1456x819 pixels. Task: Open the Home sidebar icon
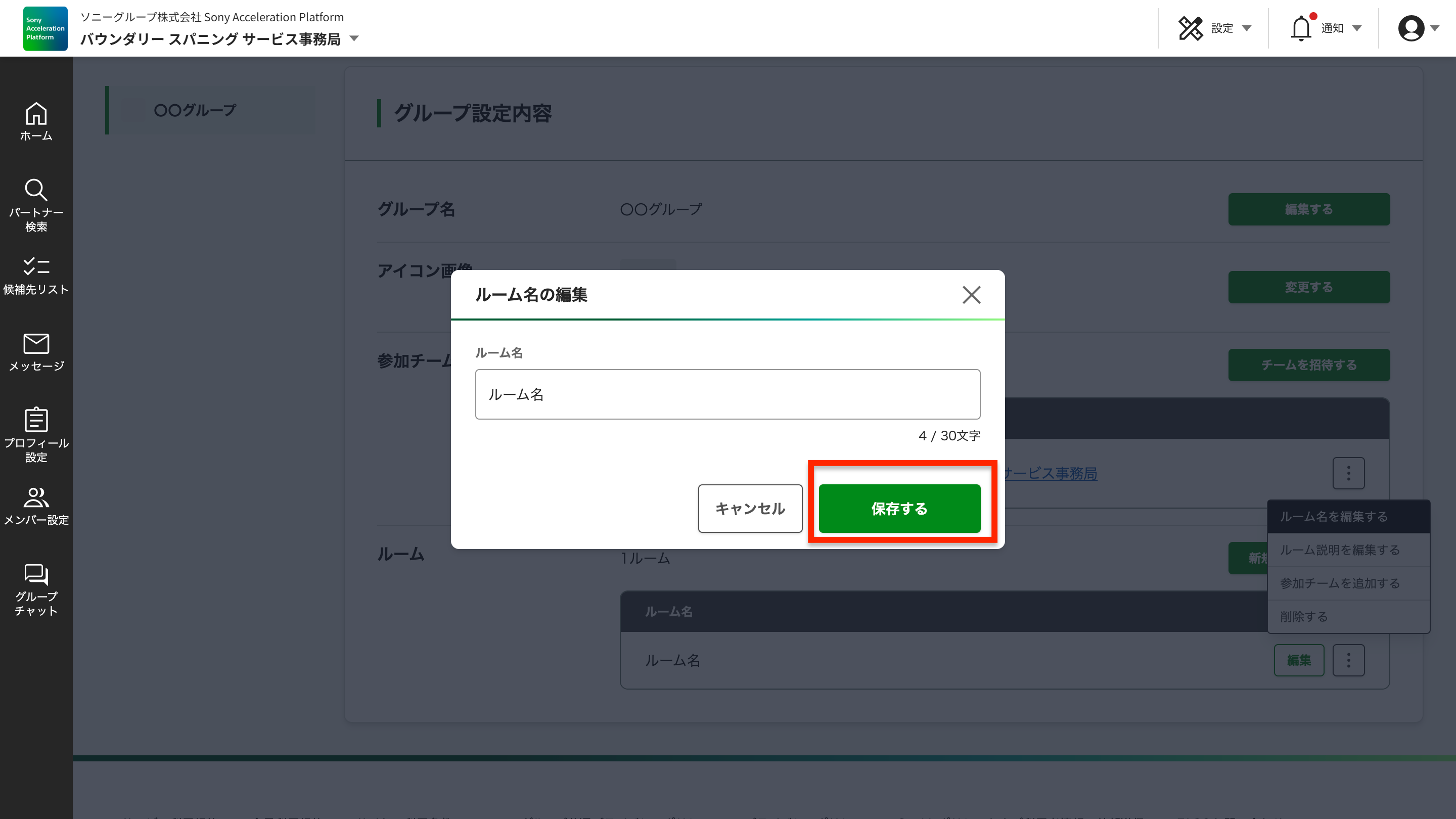(36, 115)
